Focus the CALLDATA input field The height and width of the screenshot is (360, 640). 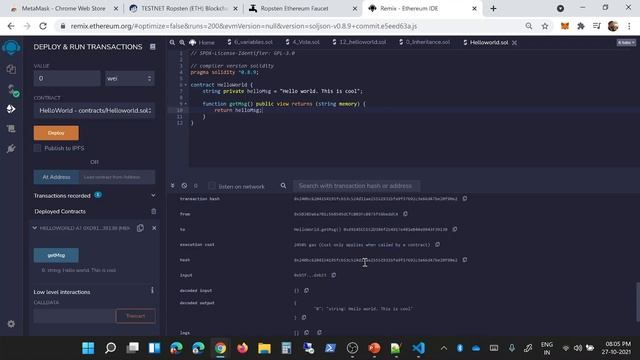coord(74,316)
